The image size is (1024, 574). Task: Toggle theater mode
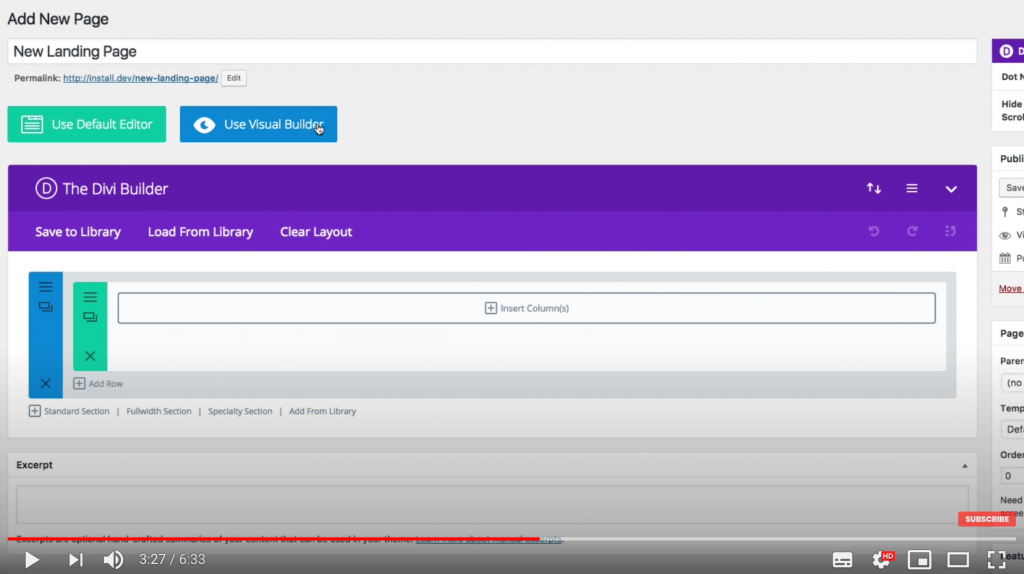click(x=958, y=560)
